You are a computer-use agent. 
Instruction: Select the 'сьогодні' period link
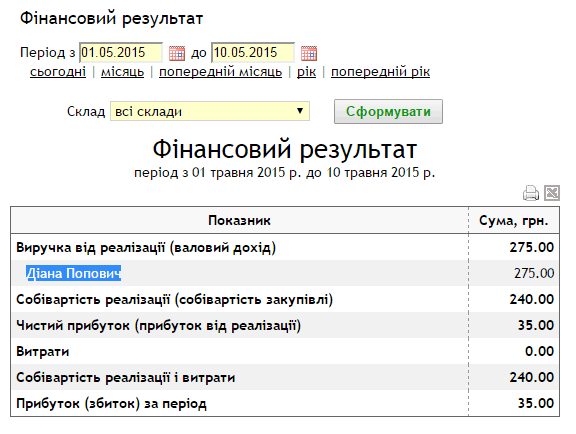pos(58,72)
